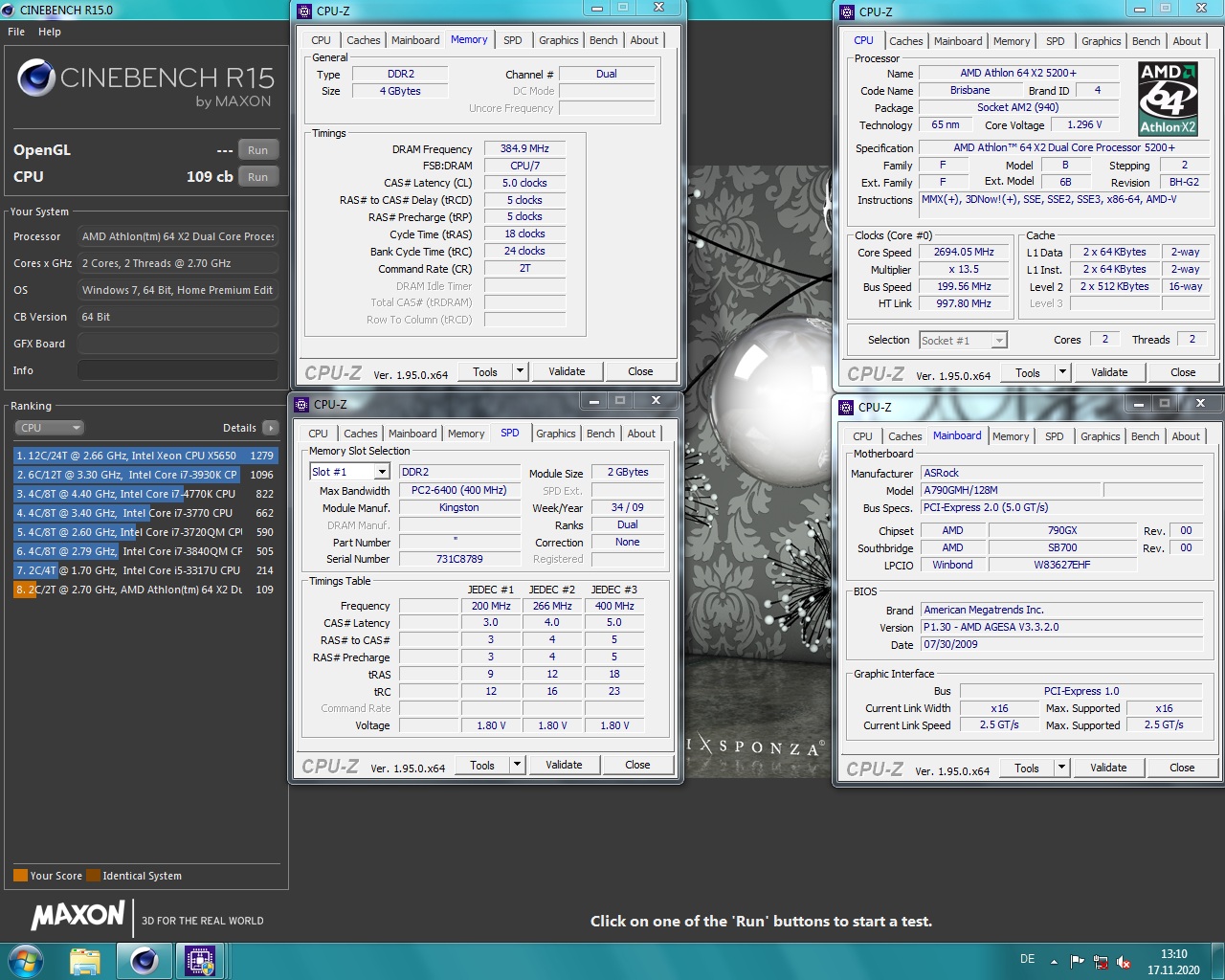Image resolution: width=1225 pixels, height=980 pixels.
Task: Click Validate in Mainboard window
Action: point(1108,768)
